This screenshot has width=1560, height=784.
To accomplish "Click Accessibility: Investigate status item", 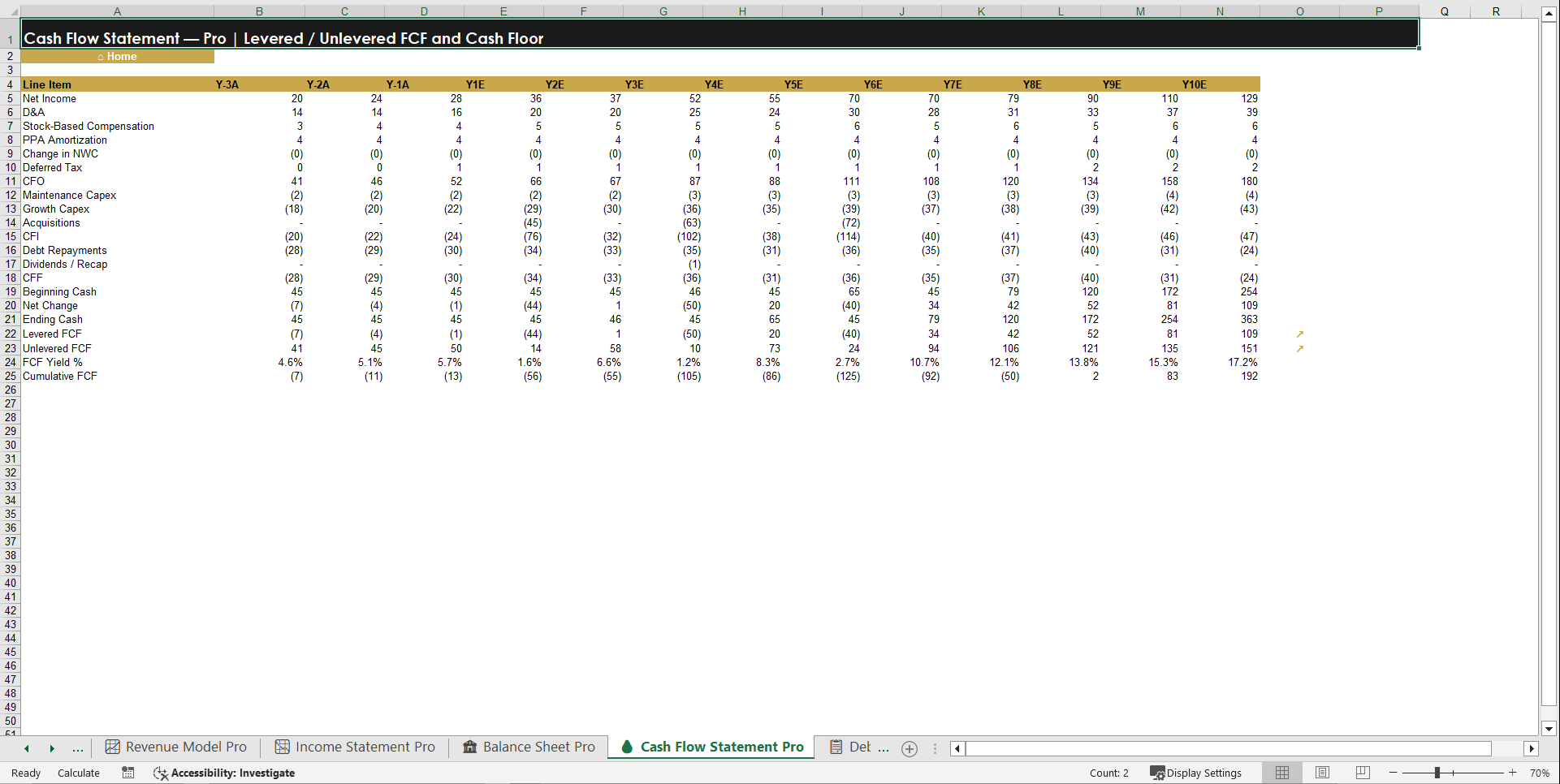I will click(224, 773).
